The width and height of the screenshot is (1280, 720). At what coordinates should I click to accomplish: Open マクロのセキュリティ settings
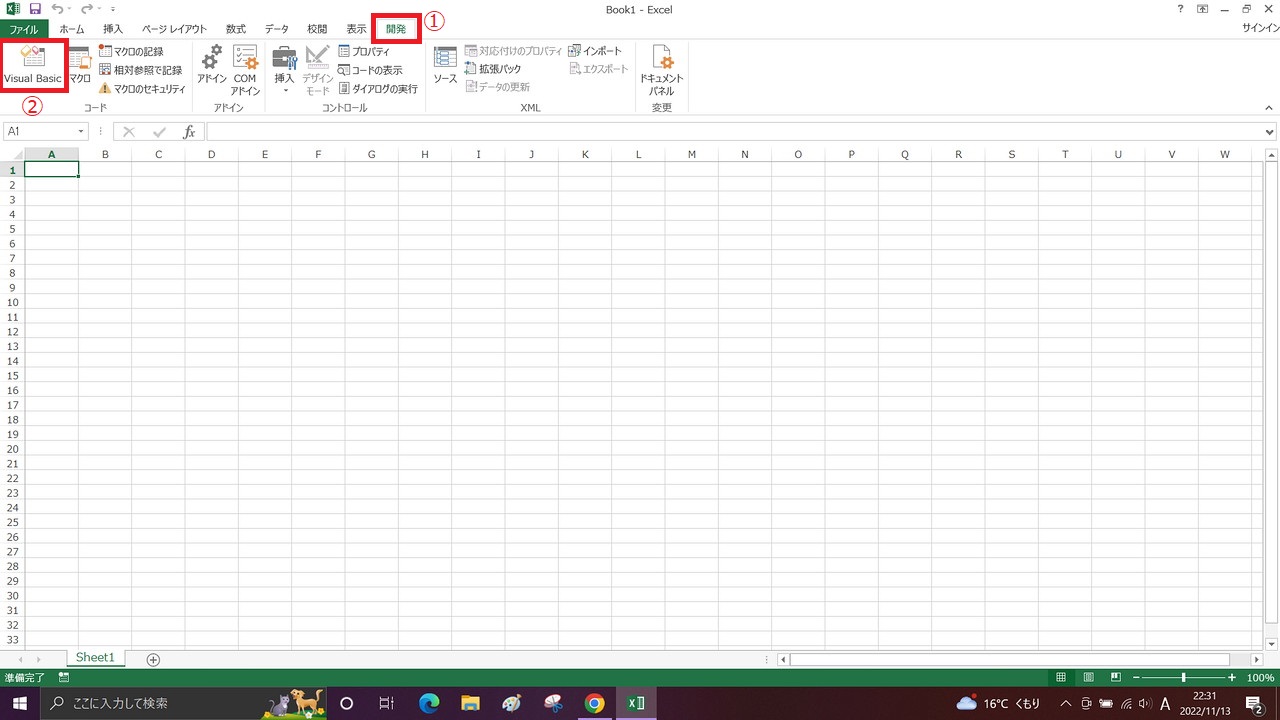pyautogui.click(x=142, y=88)
